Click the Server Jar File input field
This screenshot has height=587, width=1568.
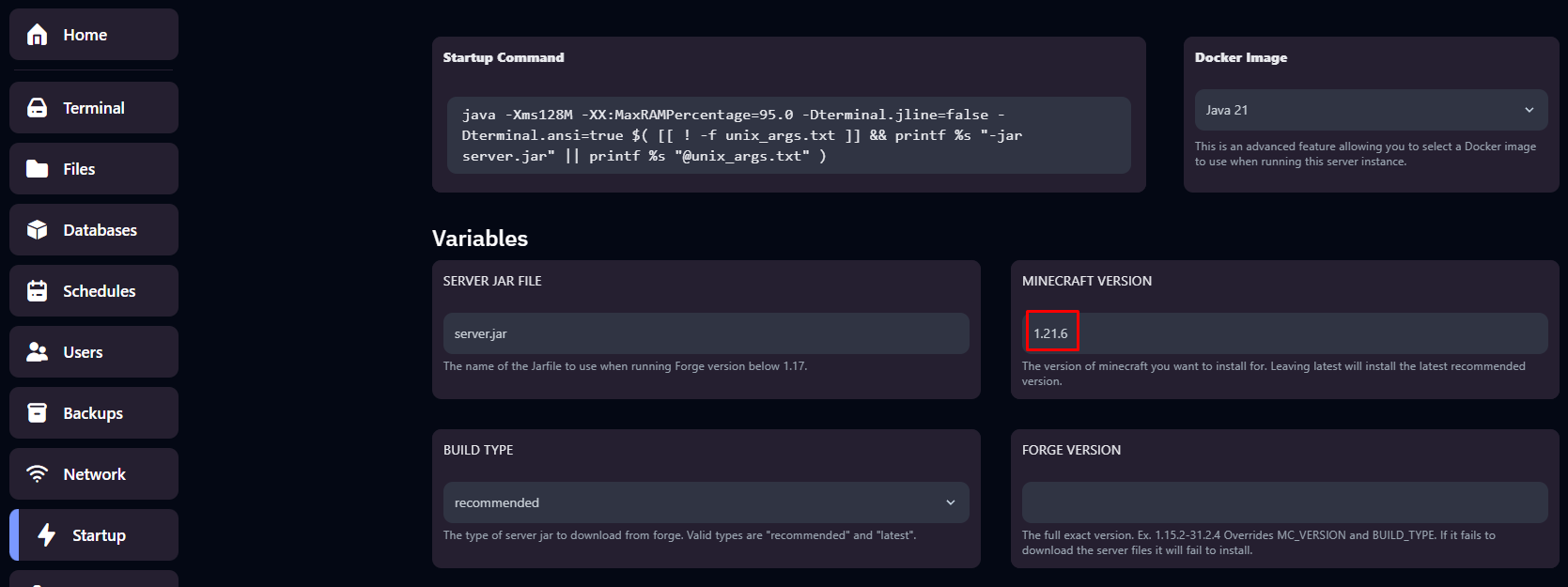(705, 333)
